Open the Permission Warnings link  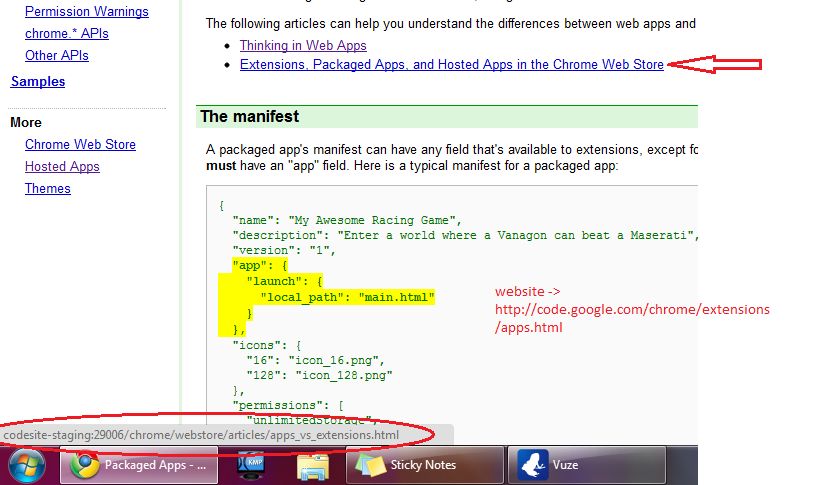click(x=87, y=11)
